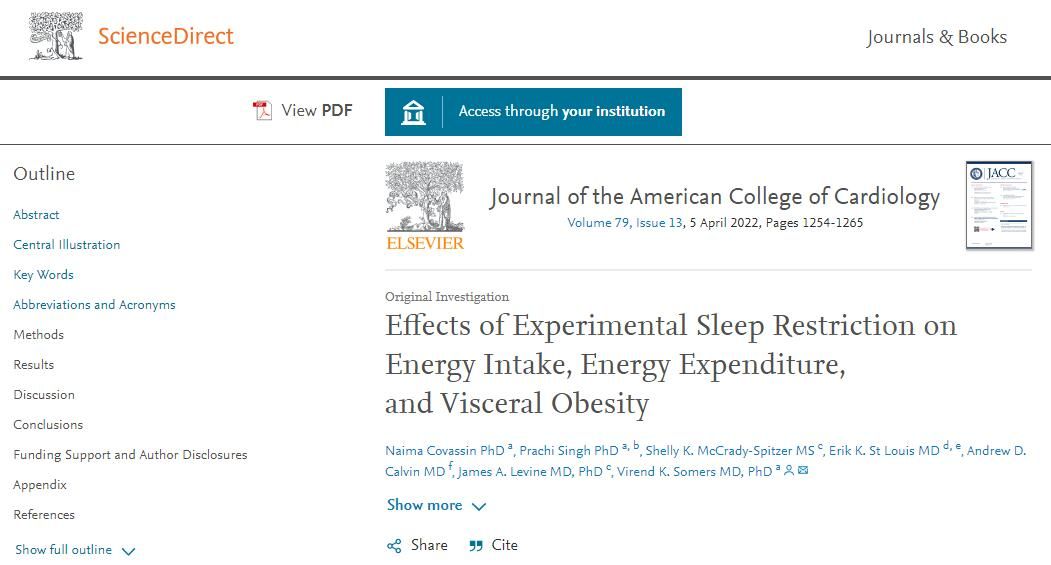Viewport: 1051px width, 565px height.
Task: Go to Central Illustration section
Action: (x=66, y=245)
